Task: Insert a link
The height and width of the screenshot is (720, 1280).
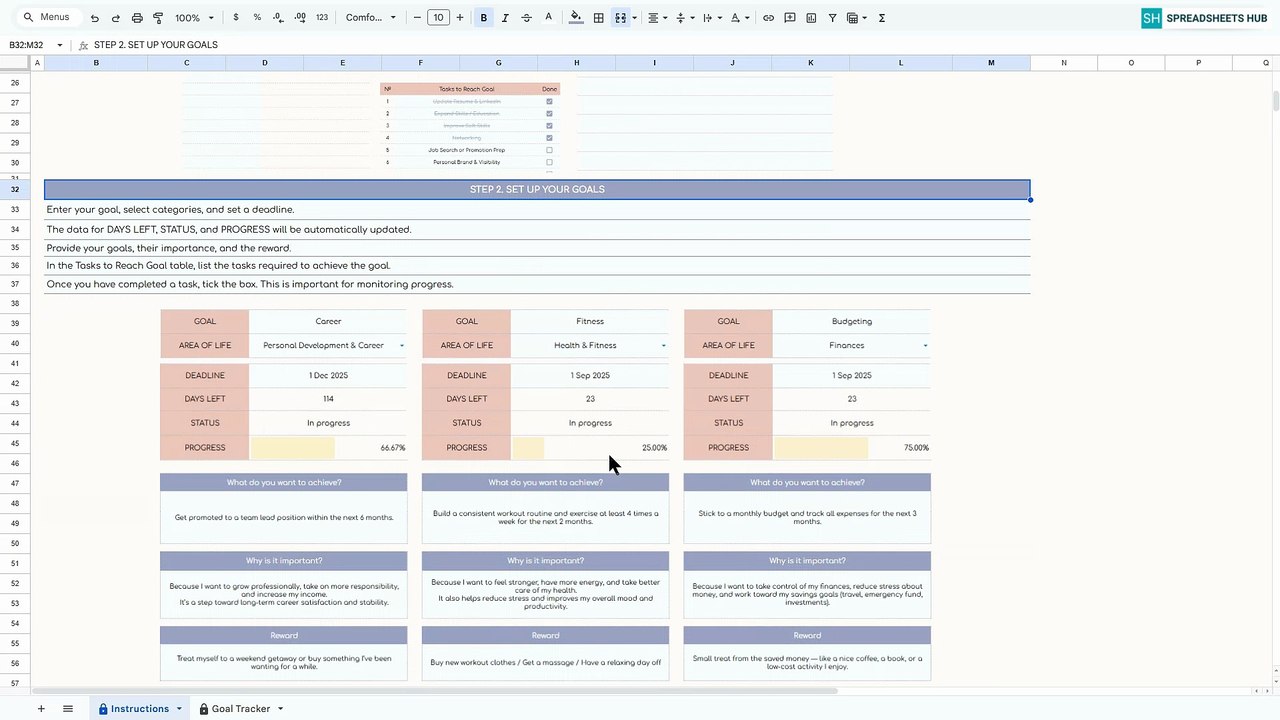Action: click(768, 18)
